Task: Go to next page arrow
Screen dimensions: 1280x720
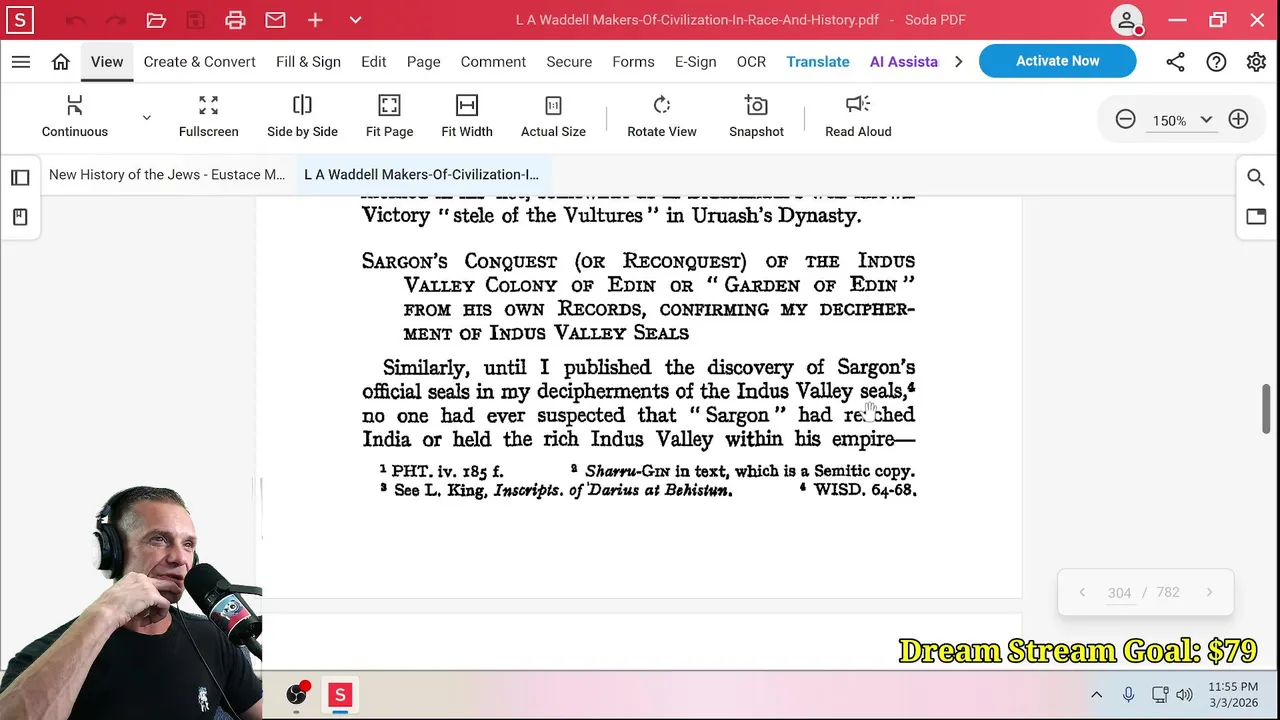Action: click(x=1209, y=593)
